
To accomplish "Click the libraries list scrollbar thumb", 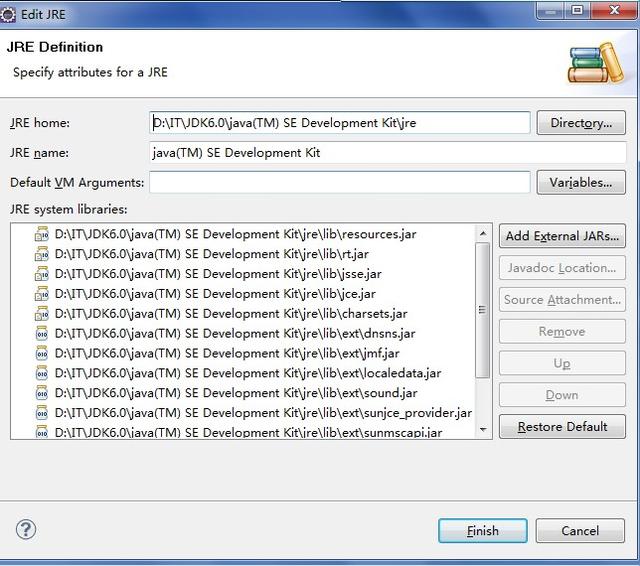I will (x=483, y=310).
